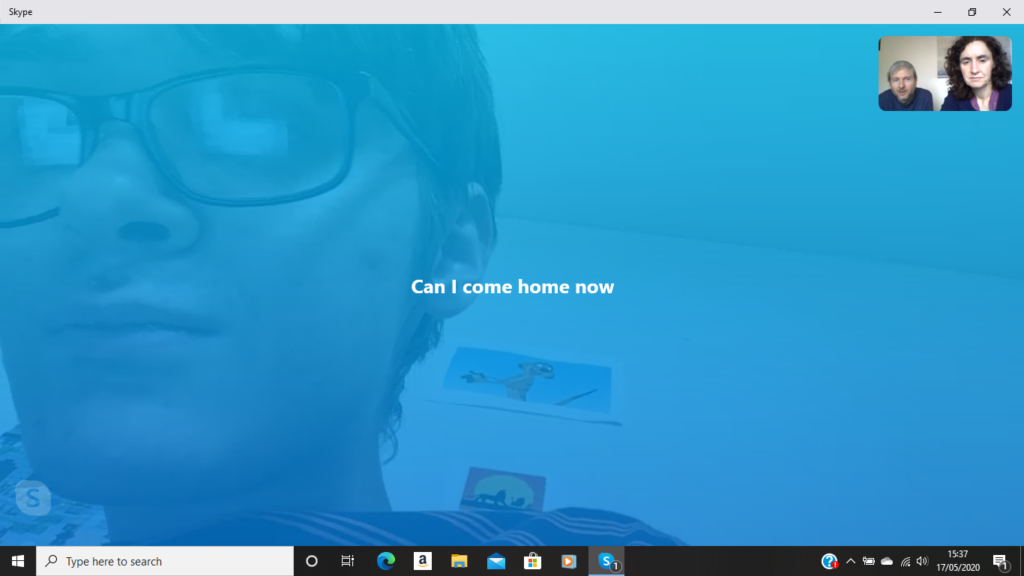The width and height of the screenshot is (1024, 576).
Task: Launch Microsoft Store from the taskbar
Action: (x=532, y=561)
